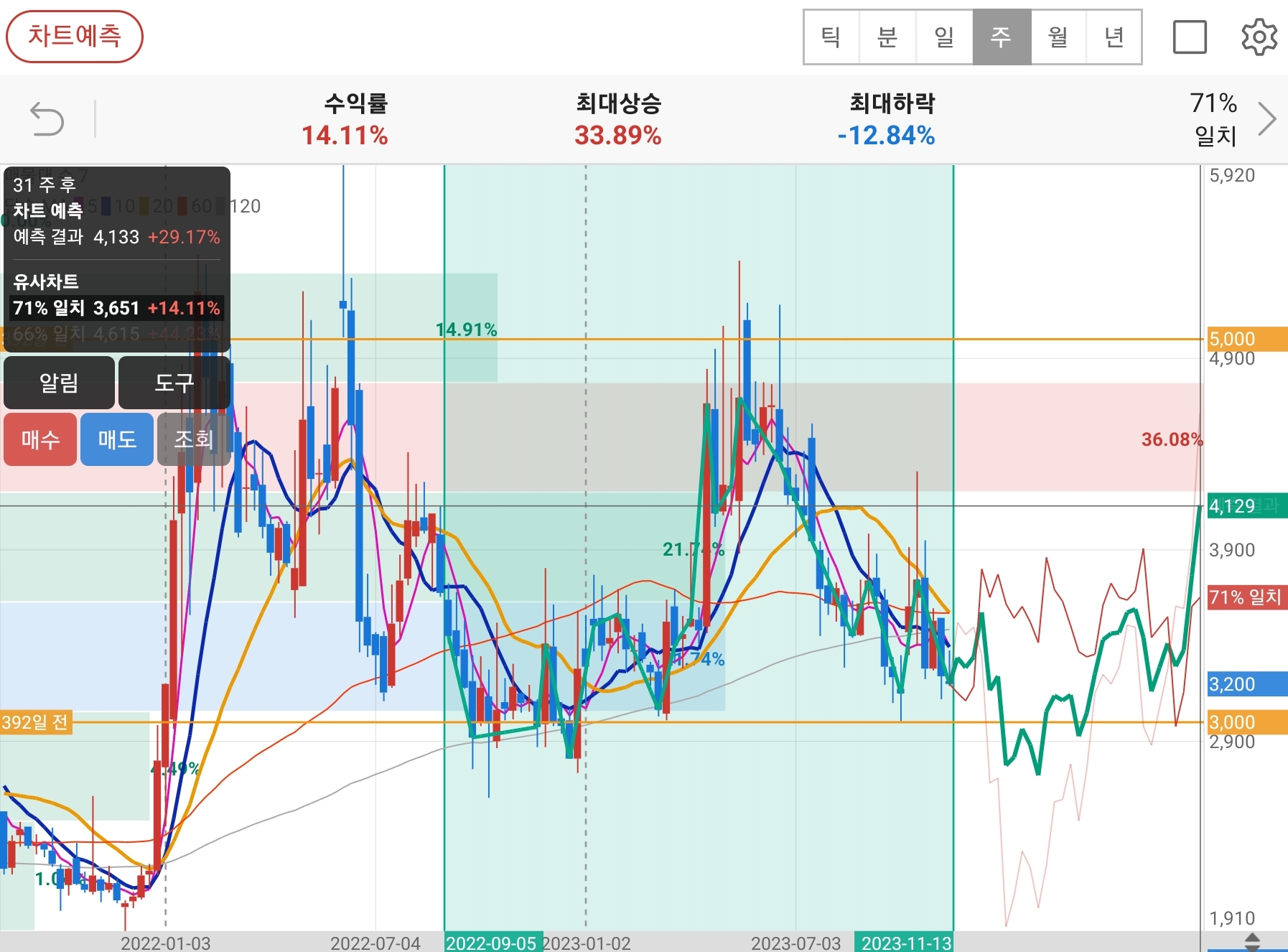Tap the 조회 lookup button
The image size is (1288, 952).
pyautogui.click(x=194, y=439)
